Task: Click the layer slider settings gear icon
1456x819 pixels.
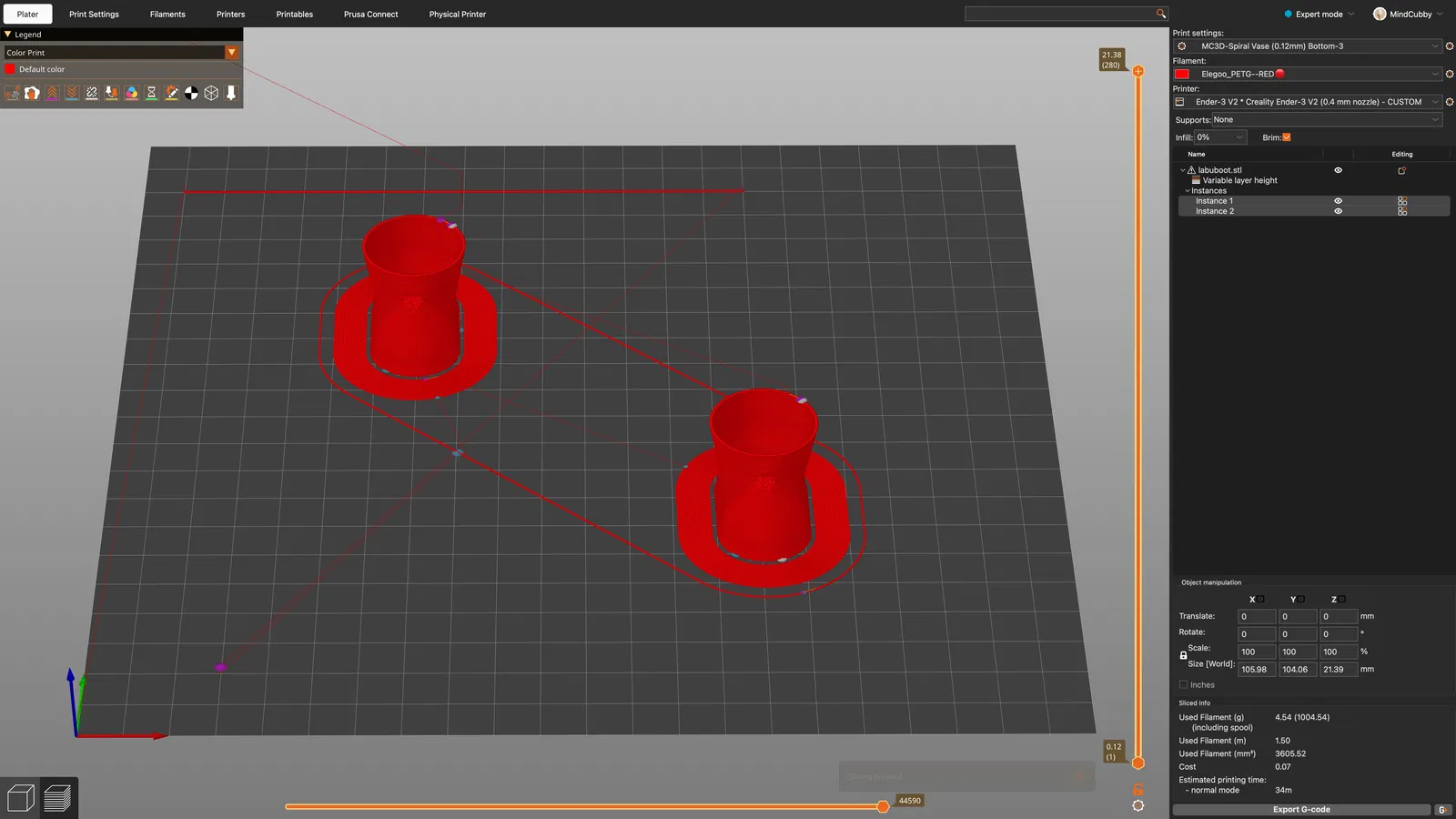Action: pos(1138,805)
